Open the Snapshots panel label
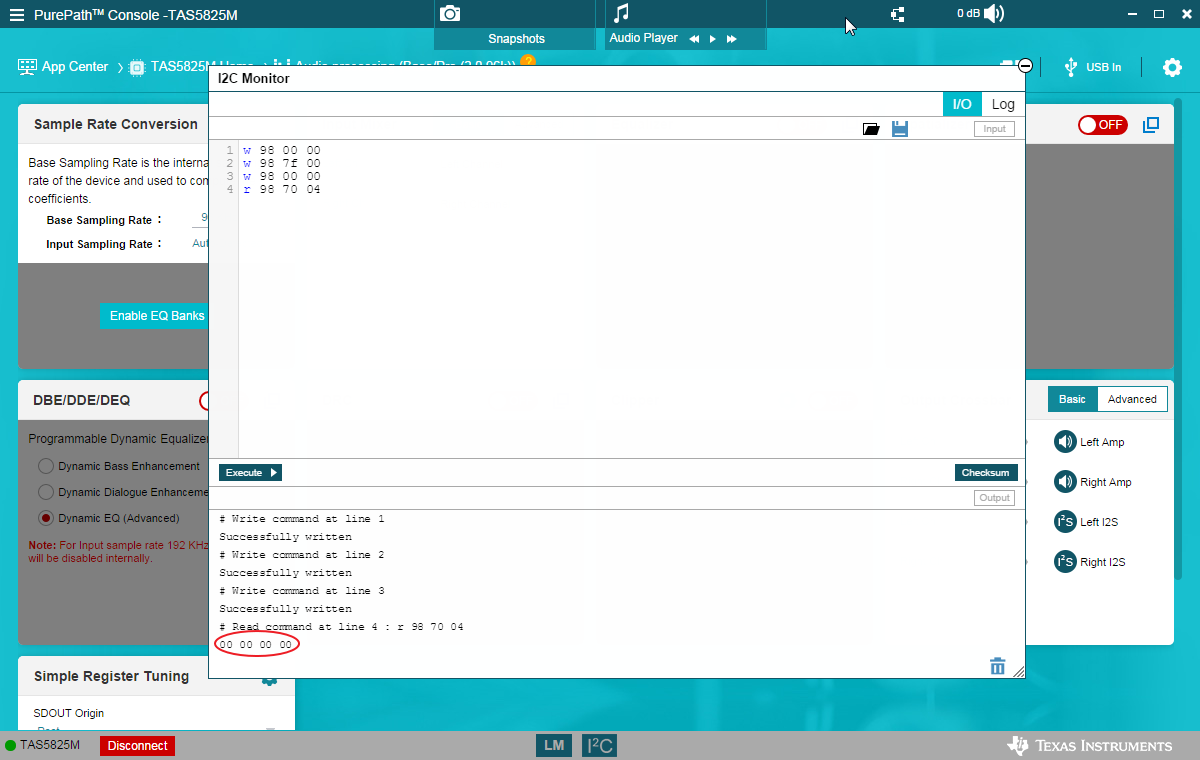The width and height of the screenshot is (1200, 760). click(516, 39)
